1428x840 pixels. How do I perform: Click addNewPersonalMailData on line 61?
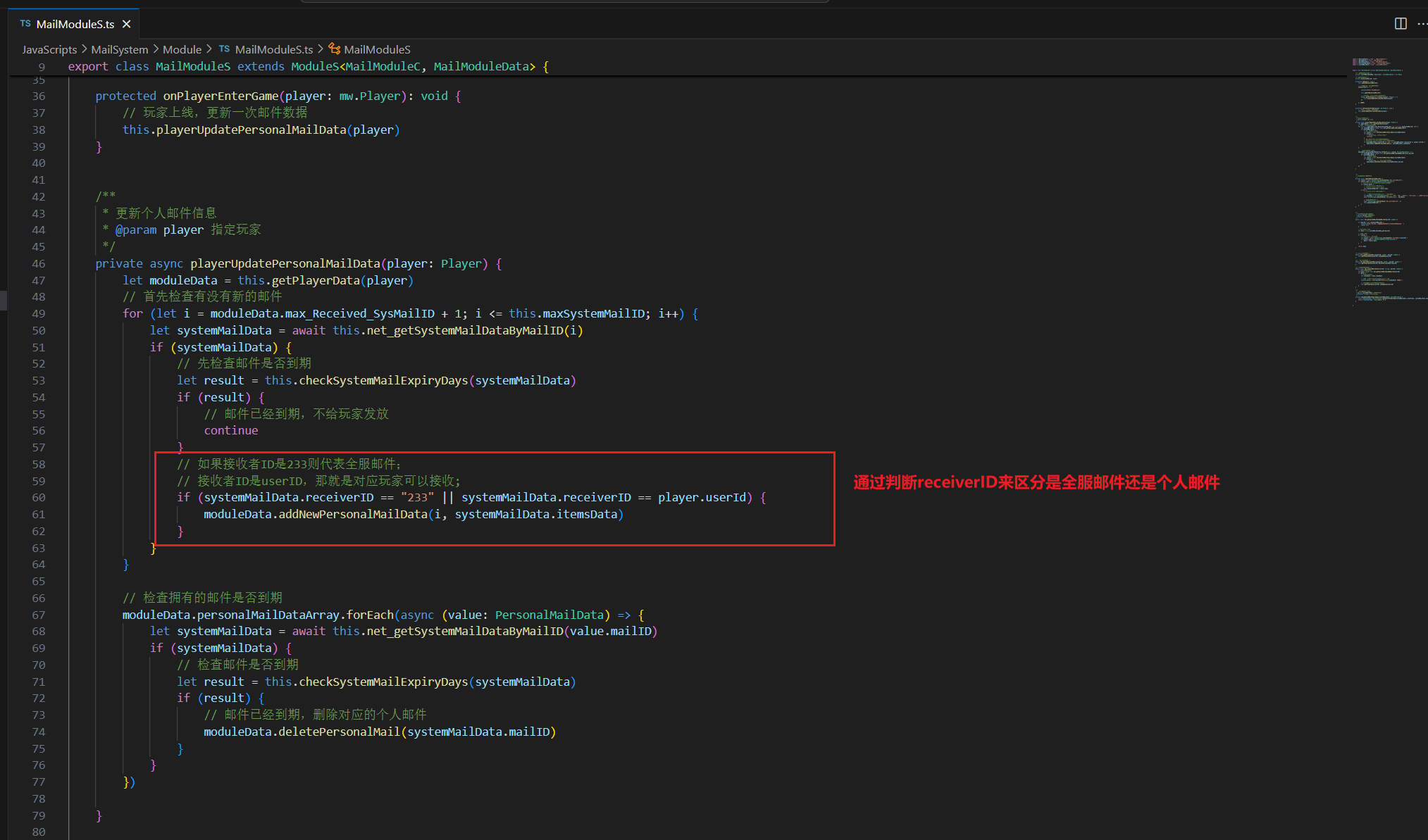click(353, 514)
